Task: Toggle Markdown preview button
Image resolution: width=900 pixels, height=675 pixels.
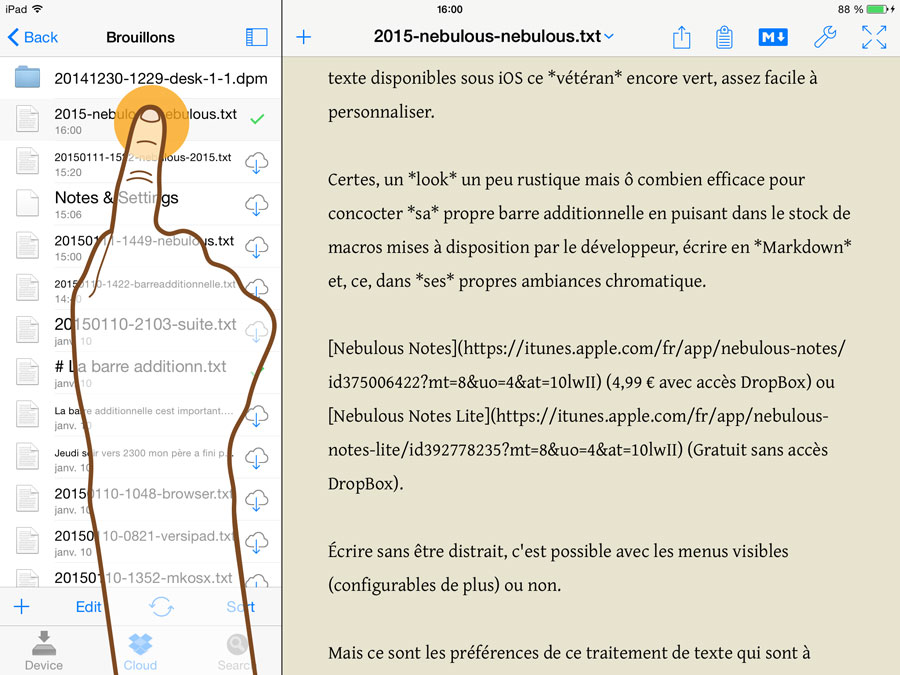Action: pos(773,37)
